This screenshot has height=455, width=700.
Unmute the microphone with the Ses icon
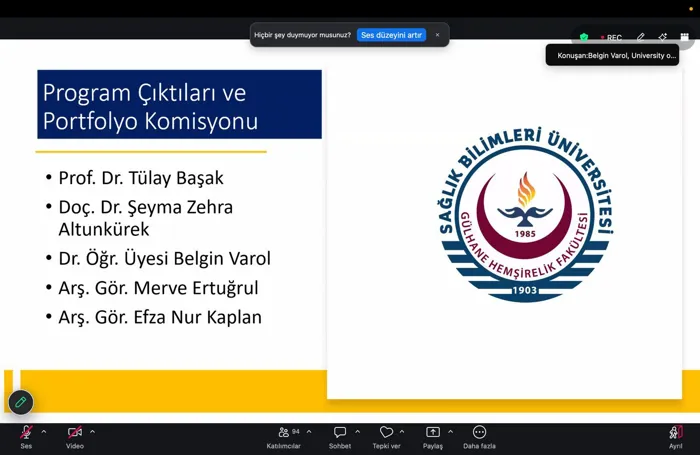click(26, 432)
